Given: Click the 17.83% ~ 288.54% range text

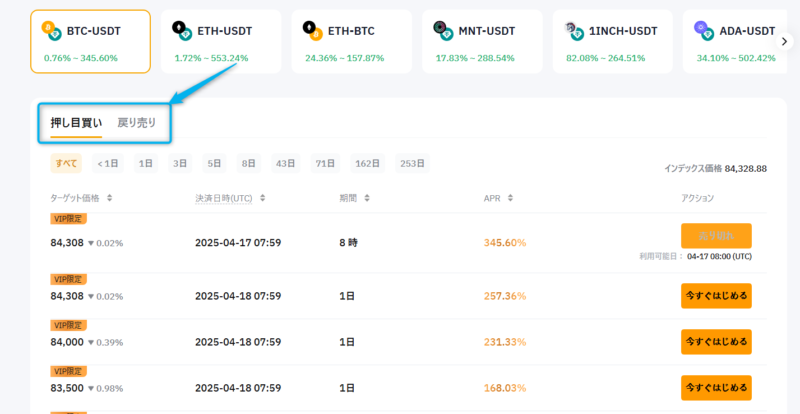Looking at the screenshot, I should [475, 58].
